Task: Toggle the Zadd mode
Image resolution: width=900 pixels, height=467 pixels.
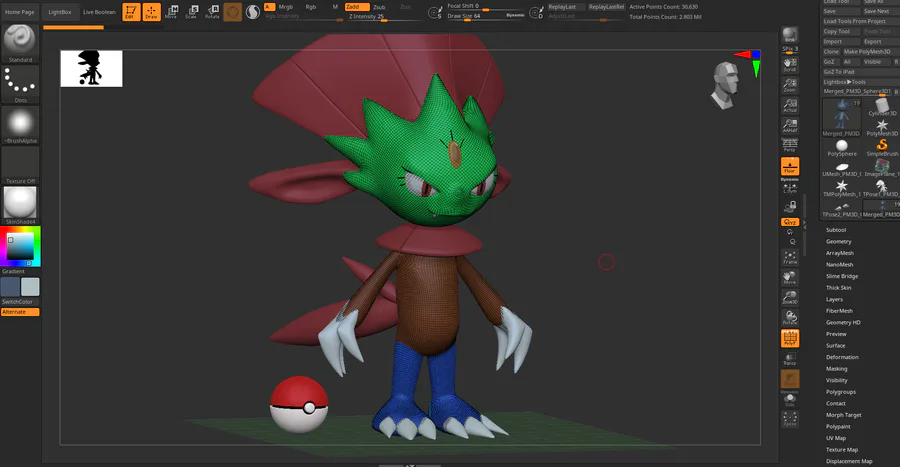Action: point(357,7)
